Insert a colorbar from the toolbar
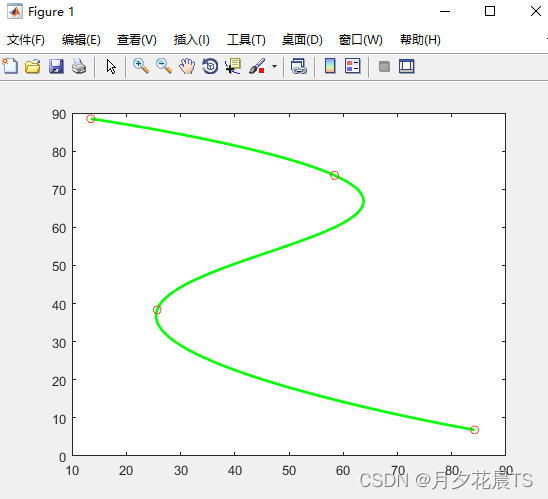Screen dimensions: 548x499 330,66
